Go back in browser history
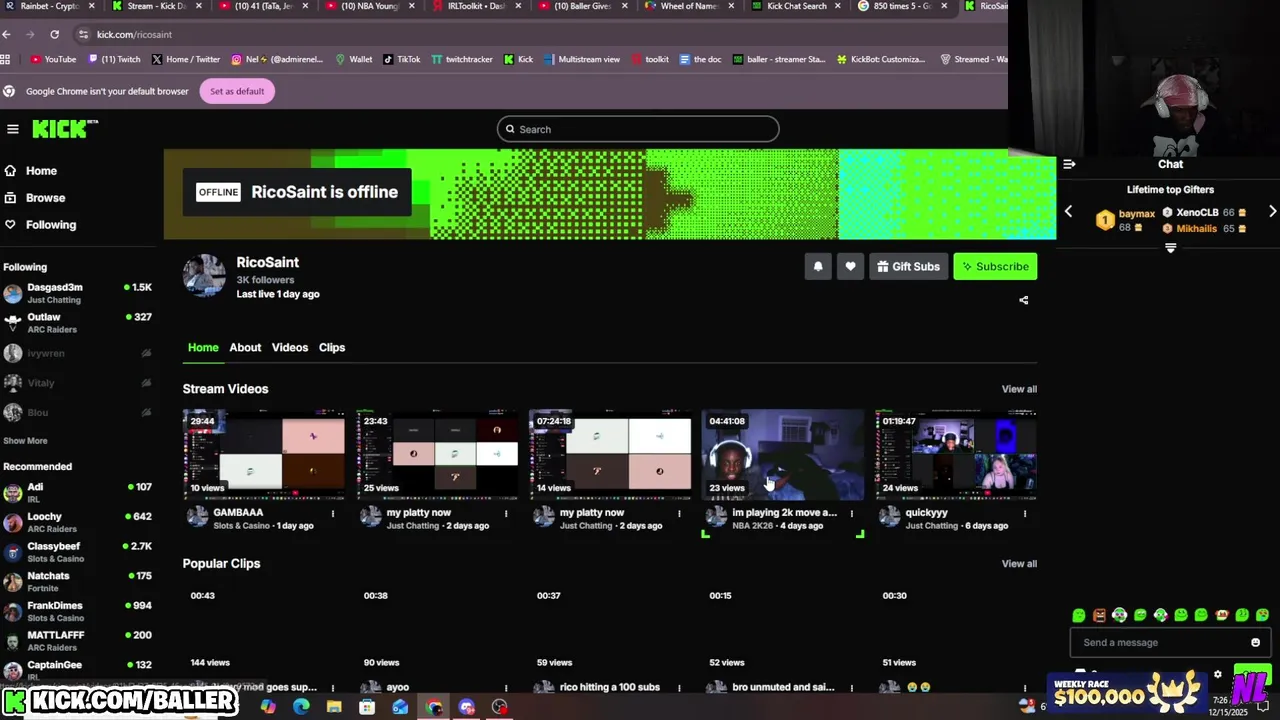This screenshot has width=1280, height=720. click(7, 34)
